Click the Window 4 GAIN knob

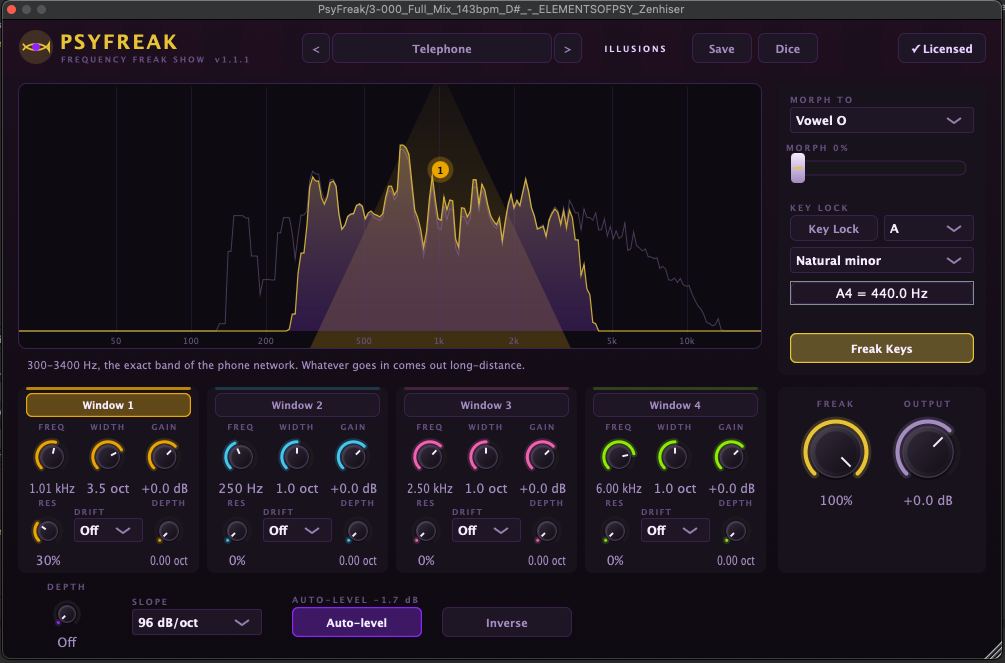click(x=731, y=457)
